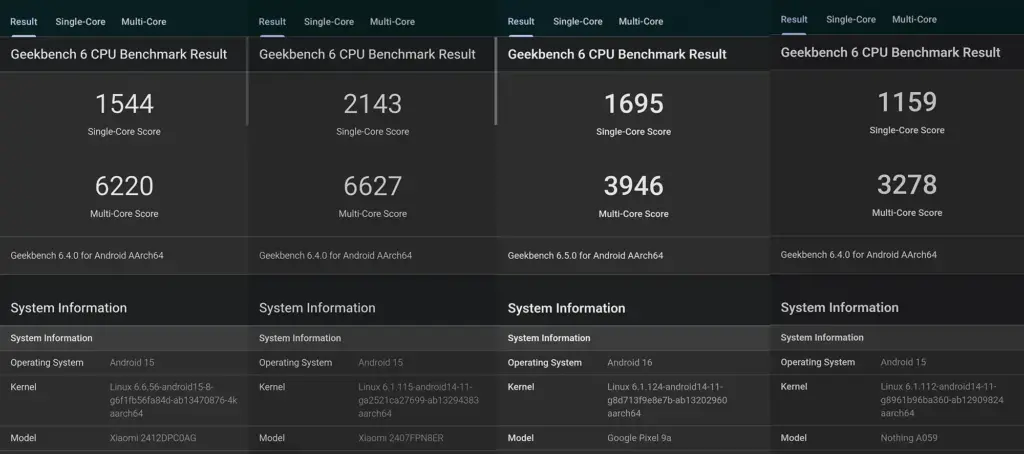The width and height of the screenshot is (1024, 454).
Task: Click "Single-Core Score" label under 1695
Action: 633,132
